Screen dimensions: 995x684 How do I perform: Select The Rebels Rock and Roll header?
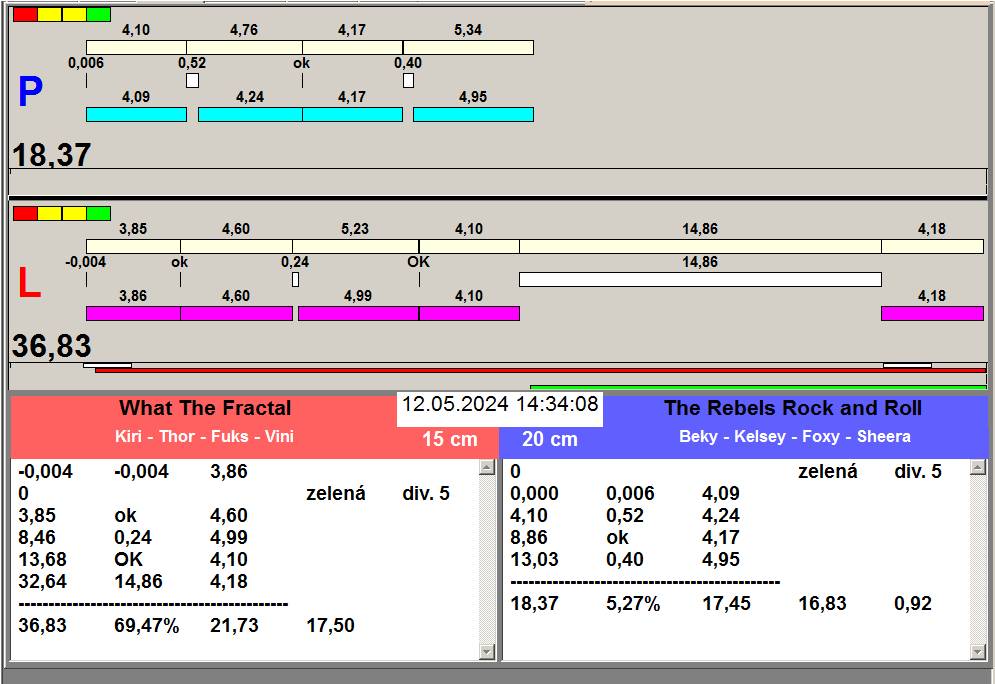pos(793,408)
